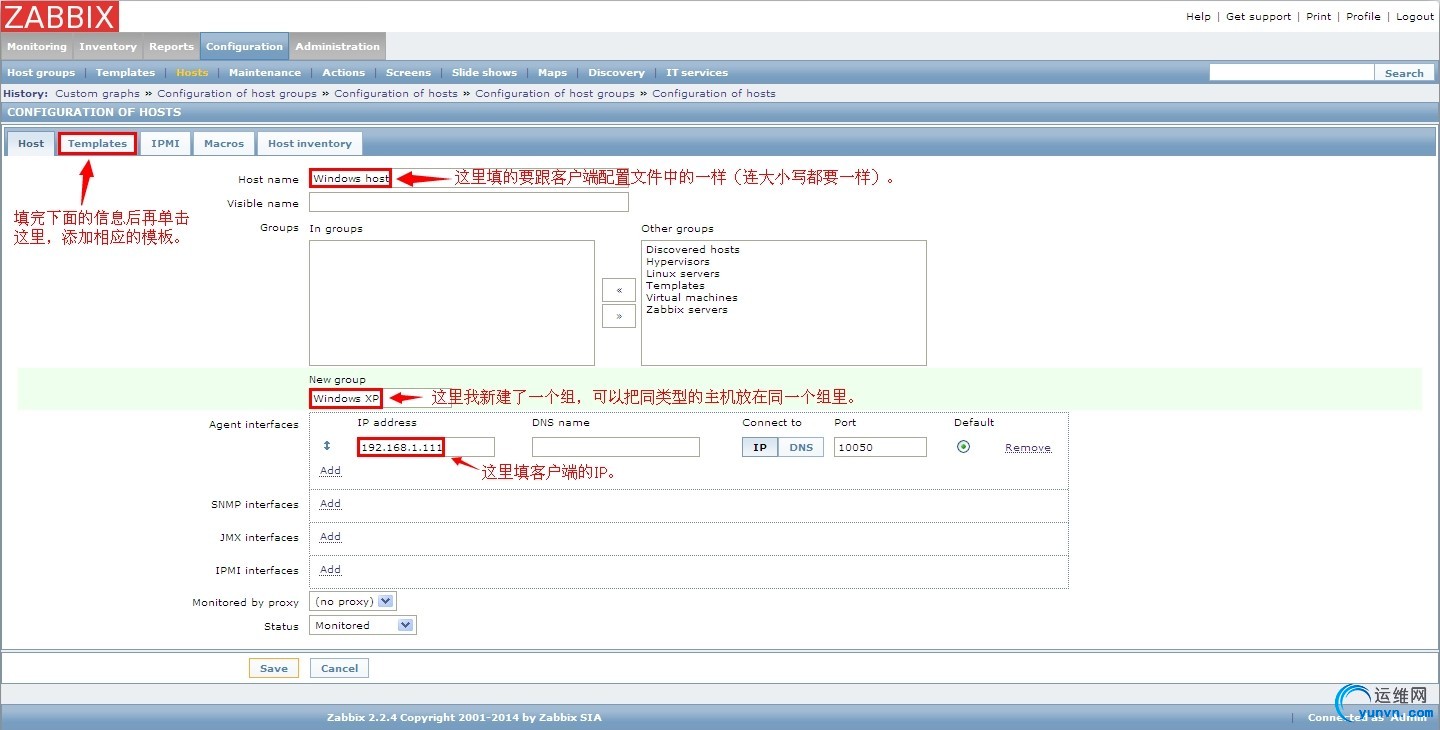
Task: Choose IP in Connect to toggle
Action: [x=760, y=447]
